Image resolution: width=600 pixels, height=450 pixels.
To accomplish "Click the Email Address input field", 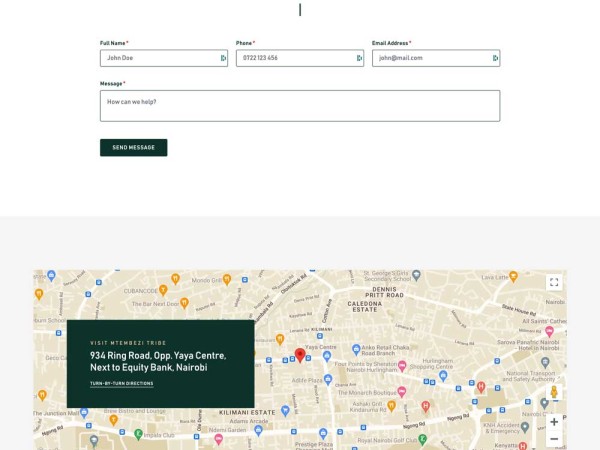I will [x=436, y=58].
